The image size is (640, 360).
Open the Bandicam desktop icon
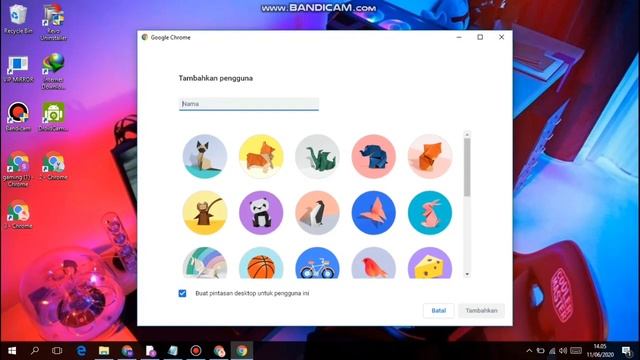(x=18, y=116)
